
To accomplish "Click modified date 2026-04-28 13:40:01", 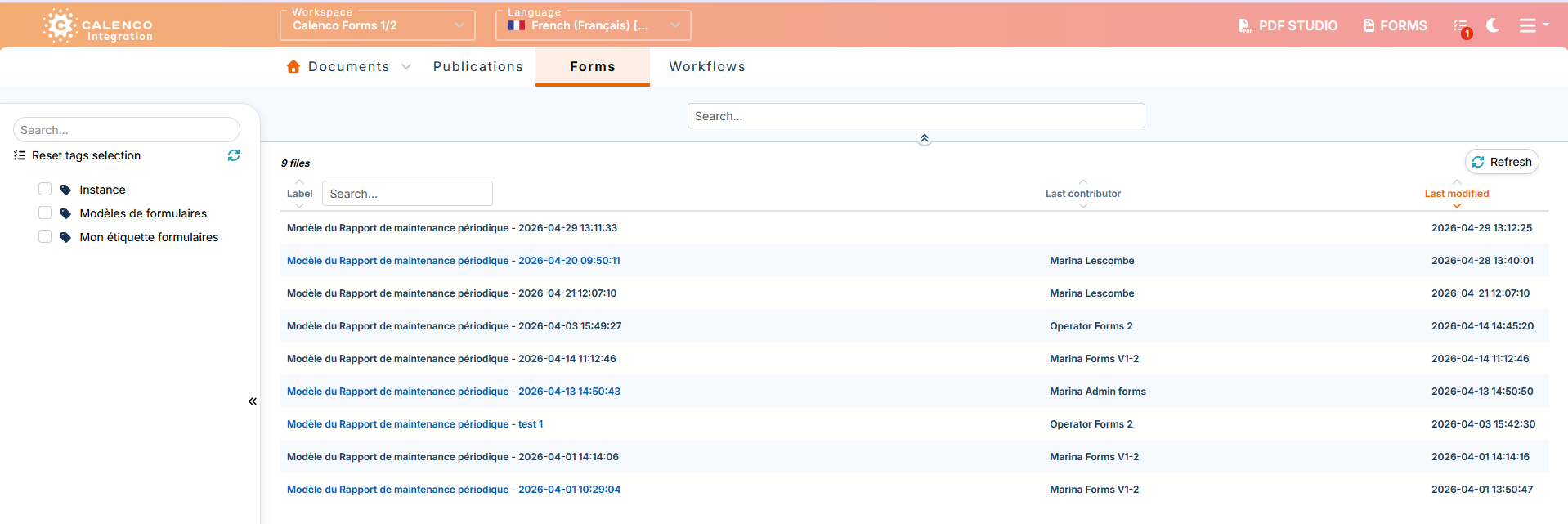I will (x=1482, y=261).
